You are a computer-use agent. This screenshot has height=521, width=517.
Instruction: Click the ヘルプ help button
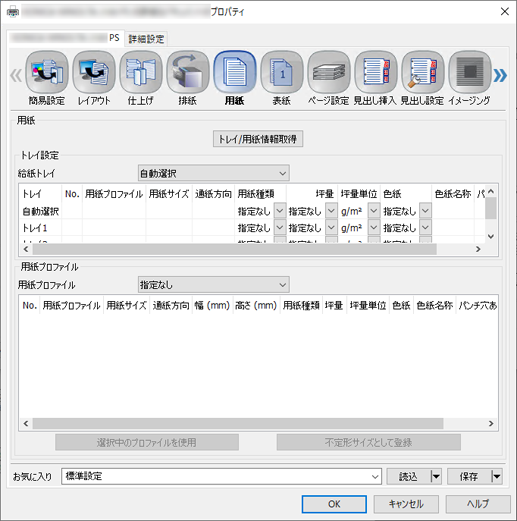click(478, 504)
